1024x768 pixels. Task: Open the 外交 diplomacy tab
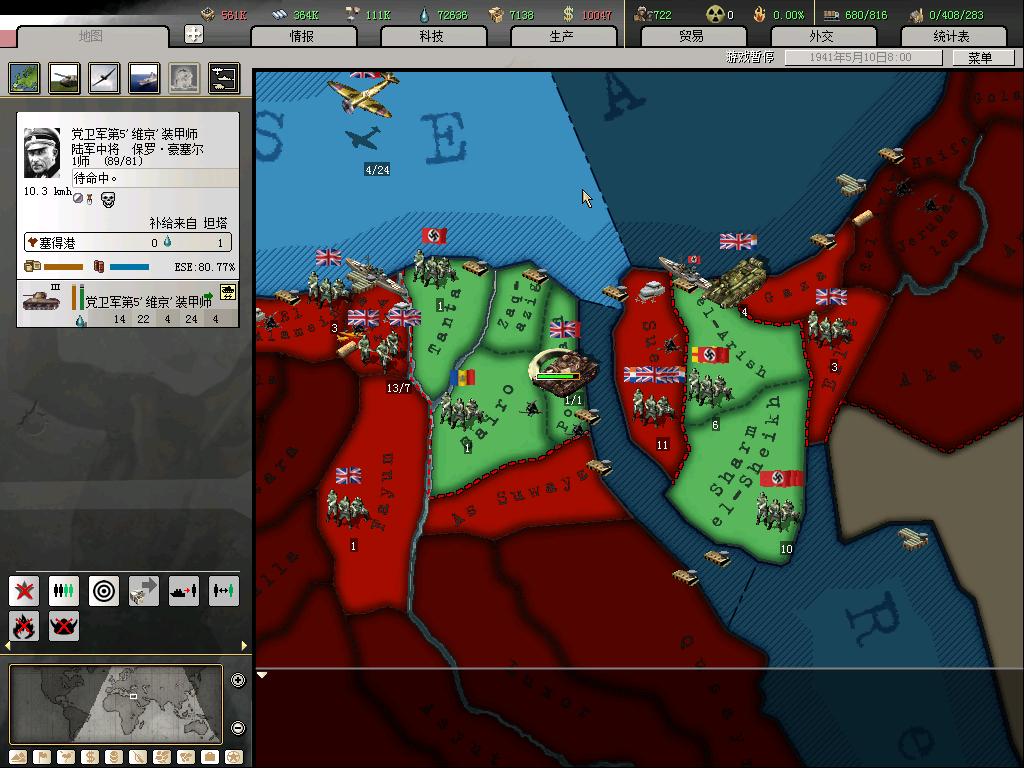click(x=823, y=37)
